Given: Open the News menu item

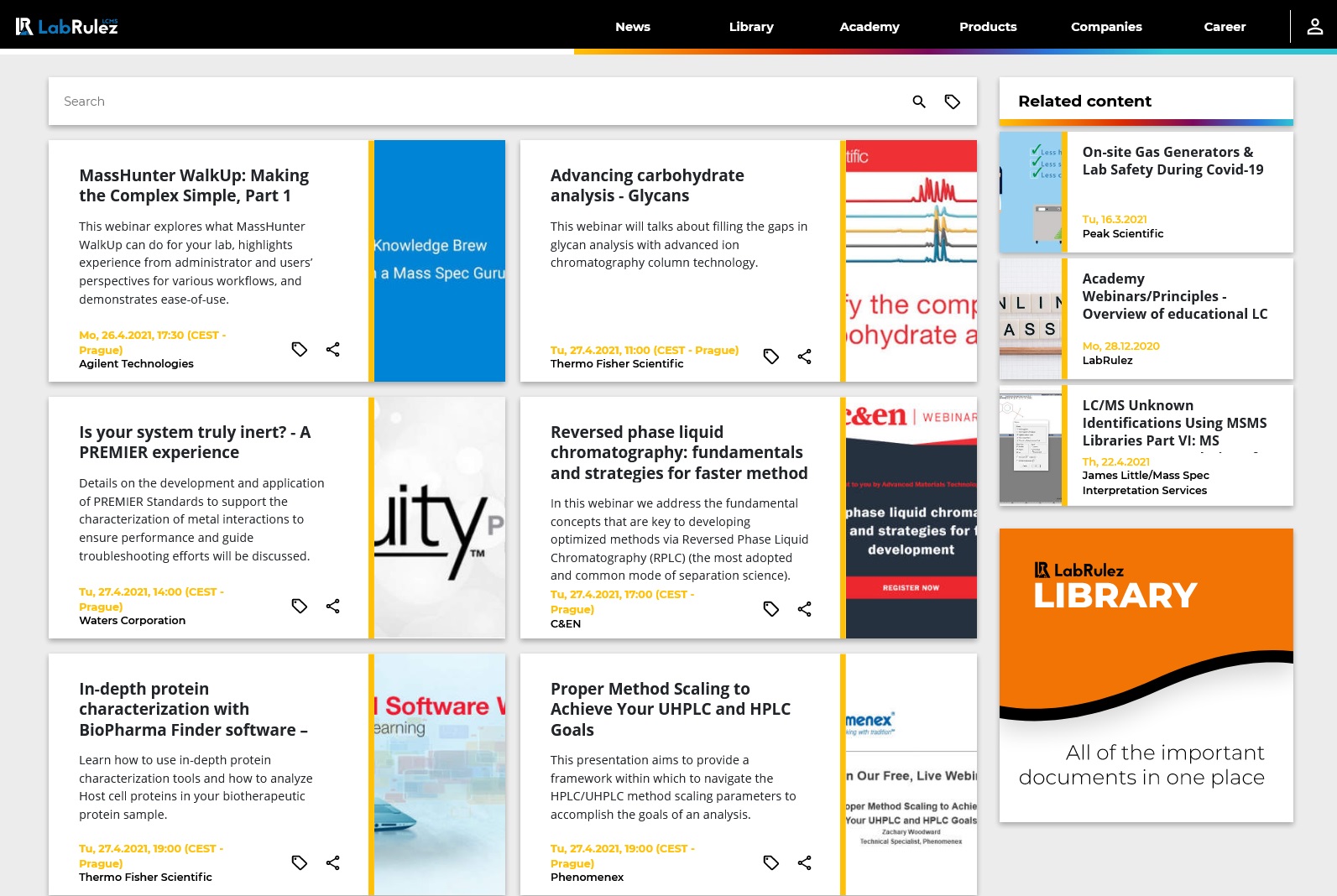Looking at the screenshot, I should tap(633, 27).
